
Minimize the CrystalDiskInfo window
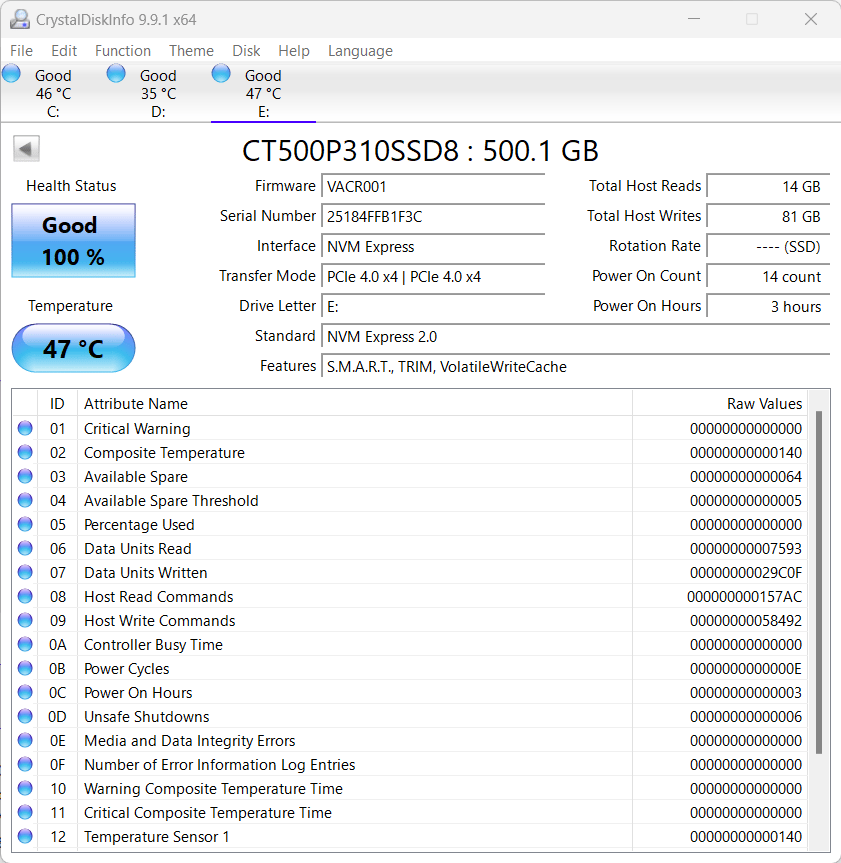[x=694, y=19]
